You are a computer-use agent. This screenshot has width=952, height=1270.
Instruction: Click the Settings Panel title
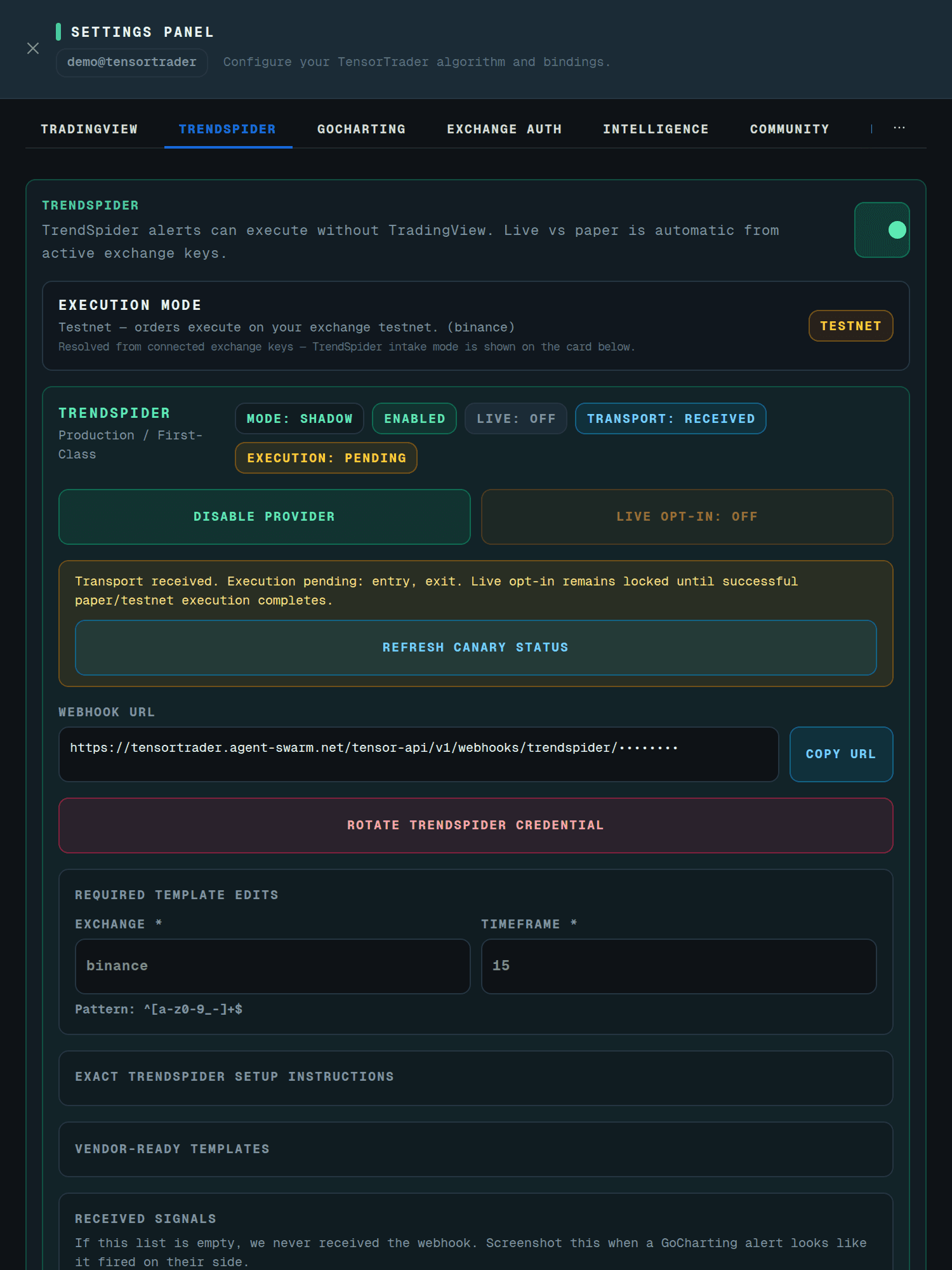(142, 32)
